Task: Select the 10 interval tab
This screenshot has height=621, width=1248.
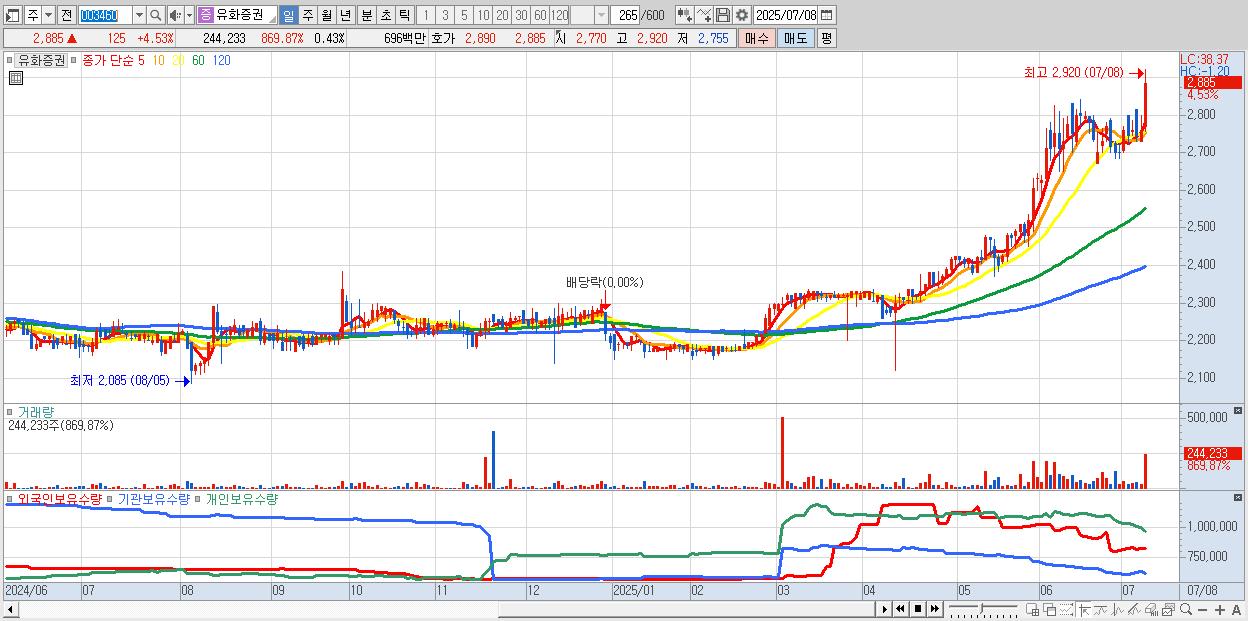Action: (483, 15)
